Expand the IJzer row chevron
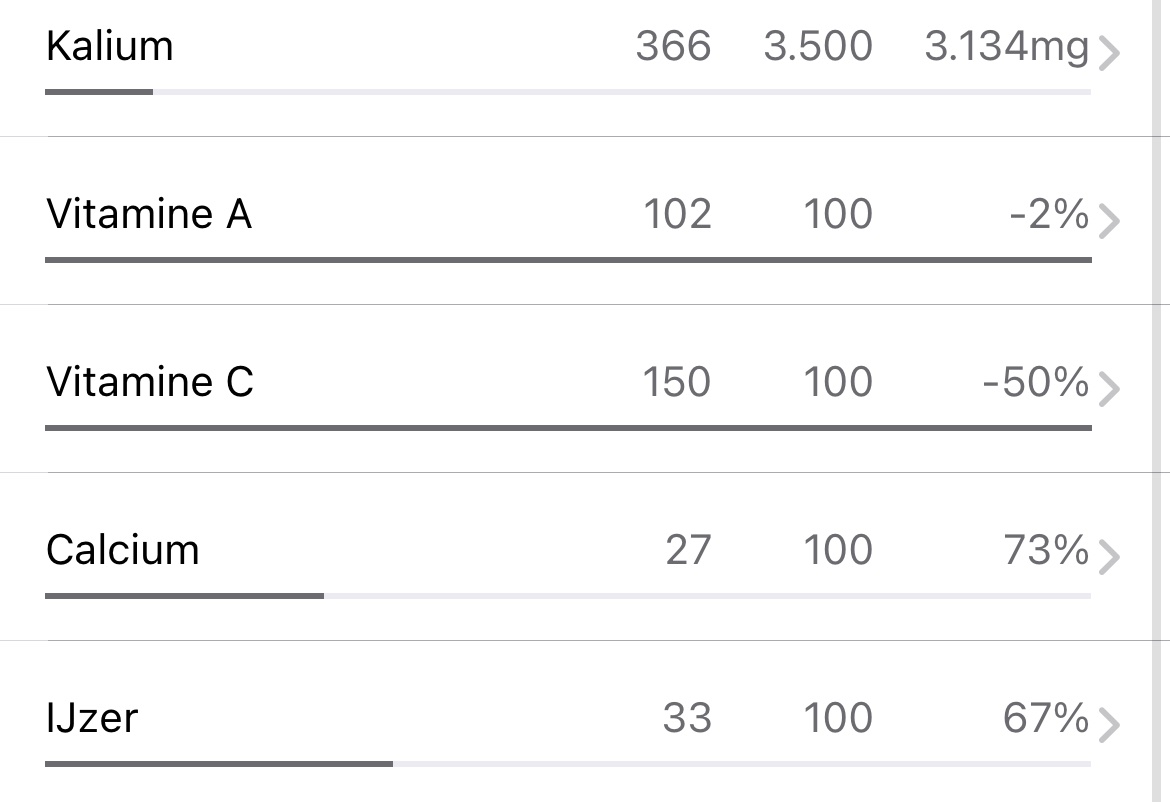Screen dimensions: 1170x802 pos(1108,726)
